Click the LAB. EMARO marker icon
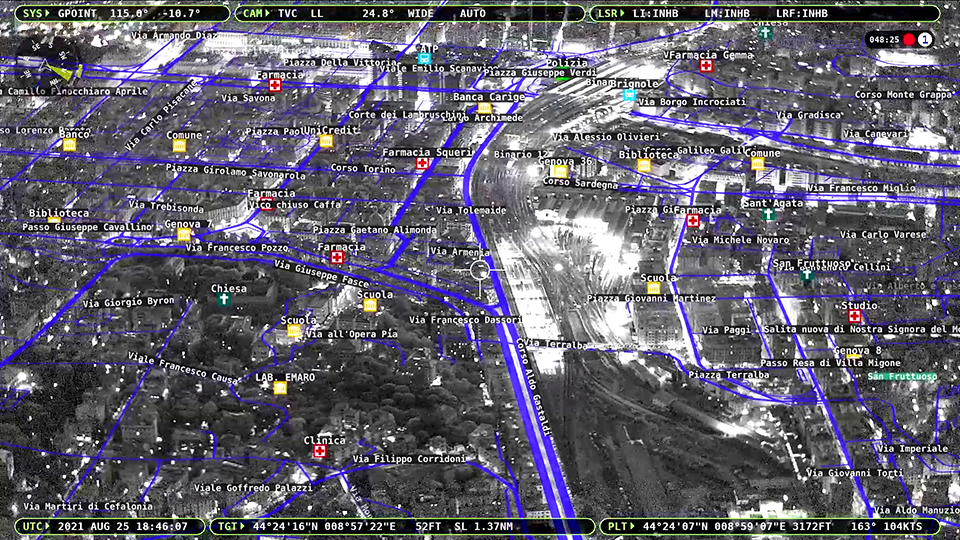 pyautogui.click(x=280, y=388)
